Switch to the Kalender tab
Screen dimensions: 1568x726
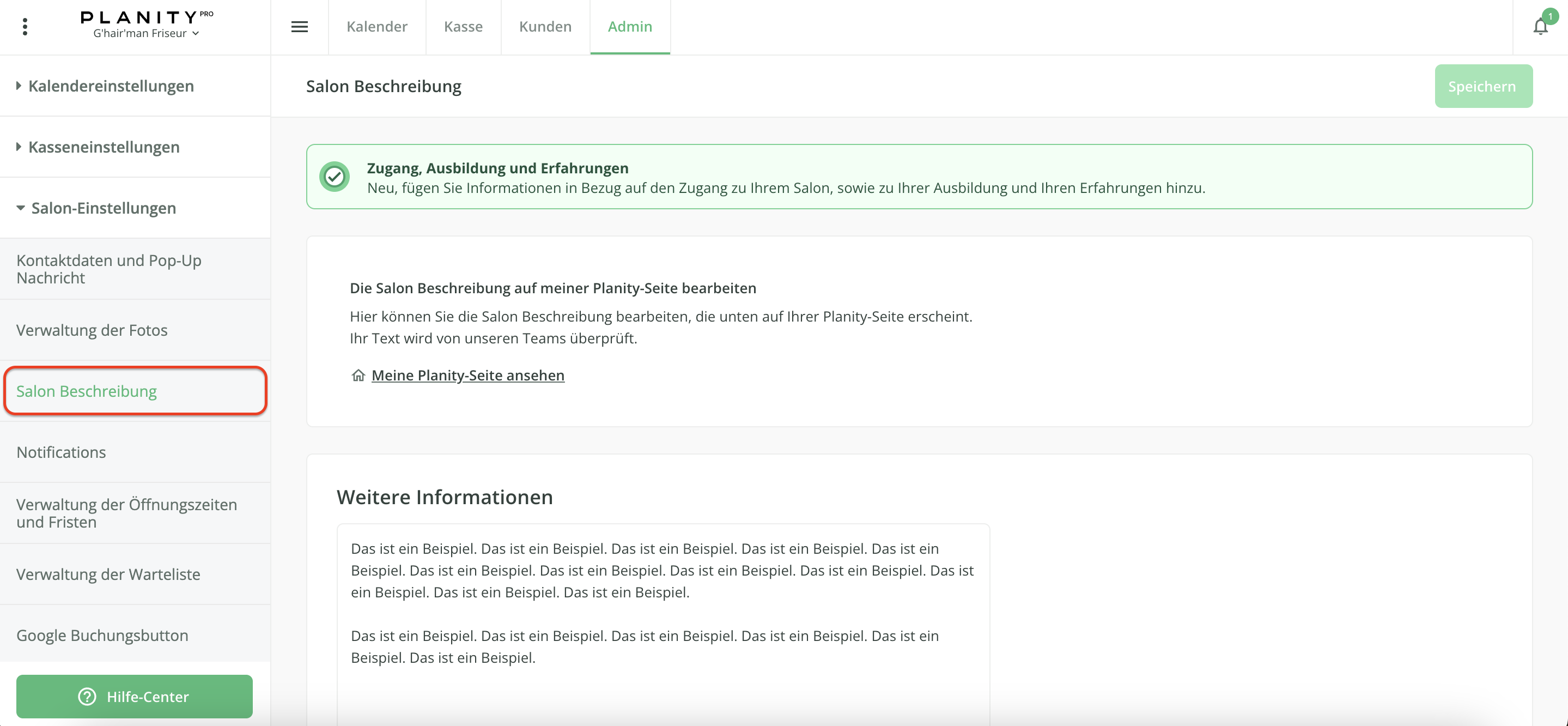click(x=377, y=27)
